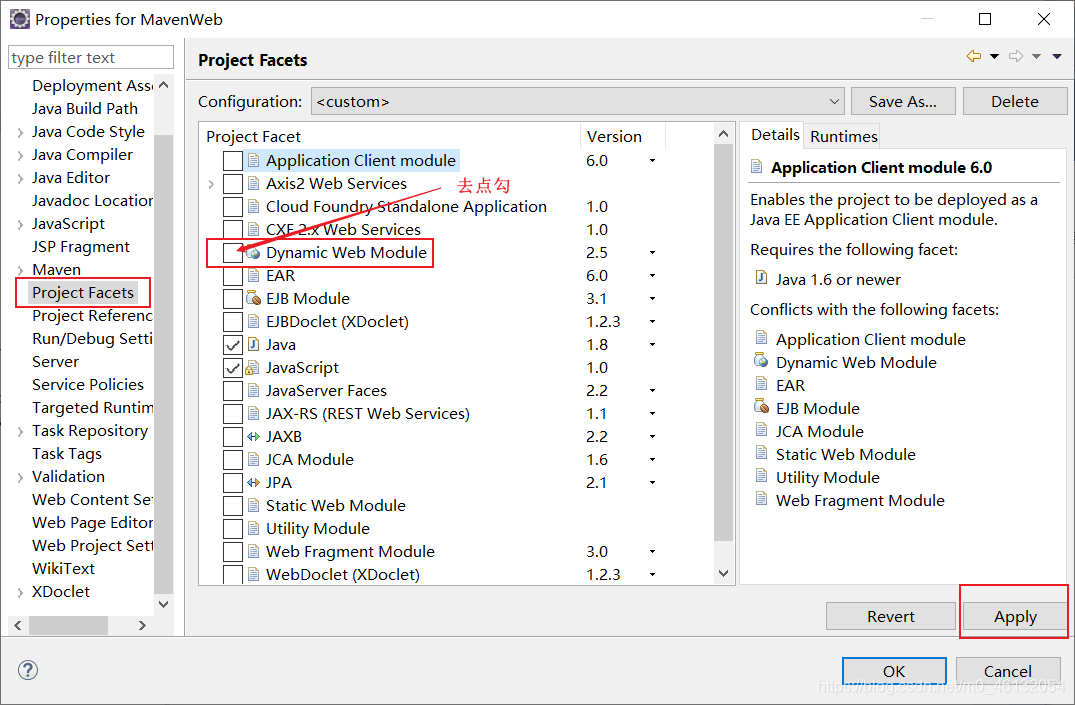Click the back navigation arrow icon

pos(973,57)
